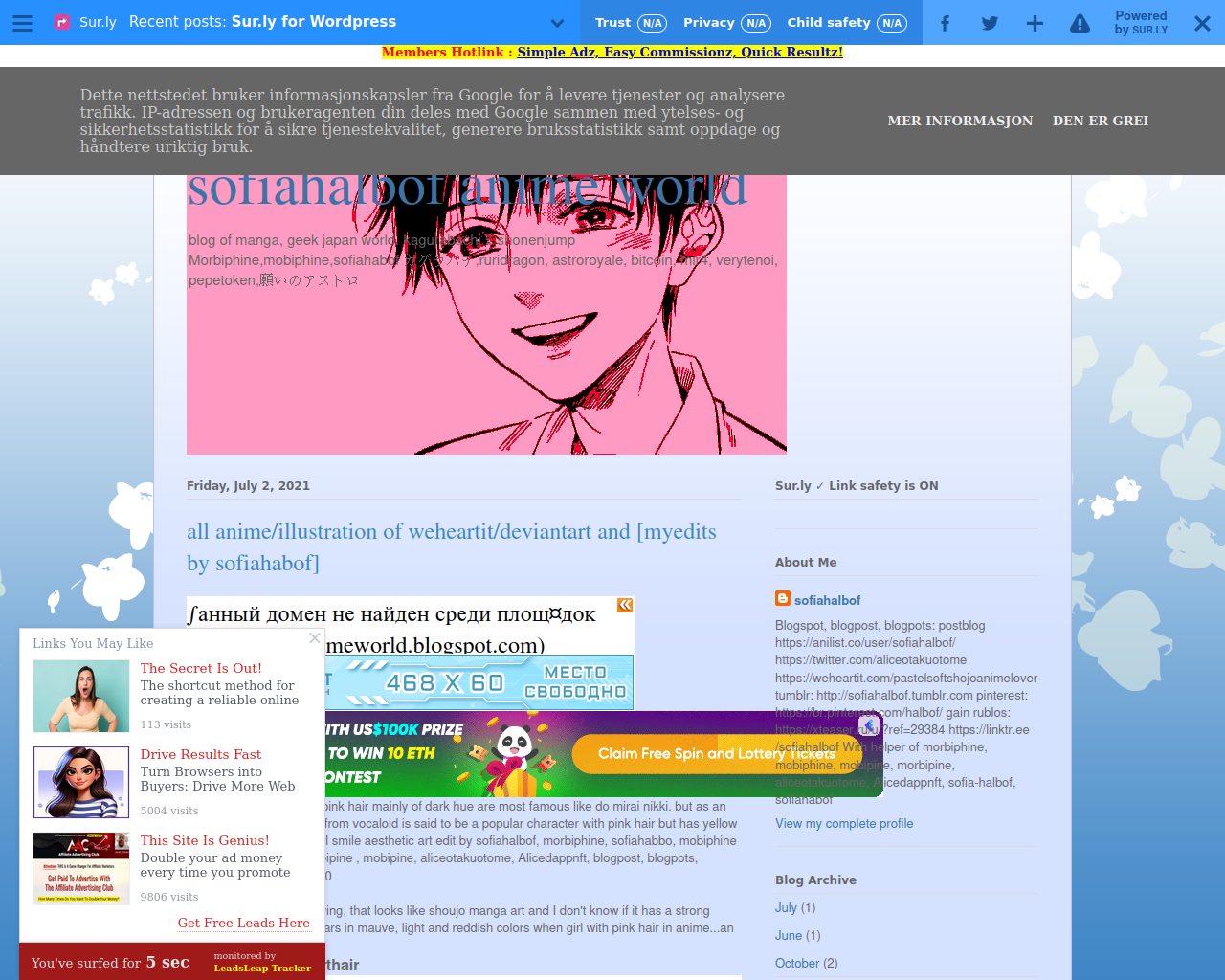The width and height of the screenshot is (1225, 980).
Task: Share page on Facebook
Action: (945, 23)
